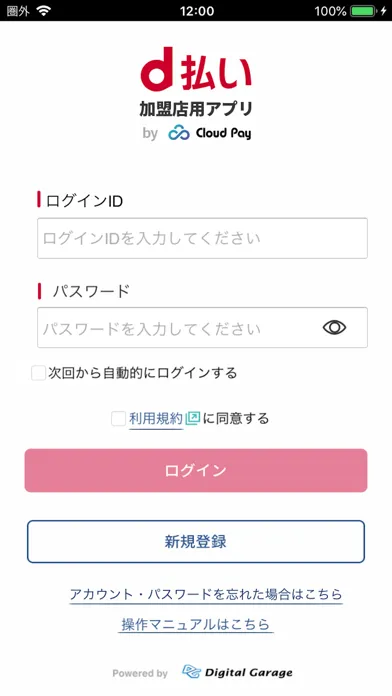Tap the pink ログイン button

tap(196, 471)
